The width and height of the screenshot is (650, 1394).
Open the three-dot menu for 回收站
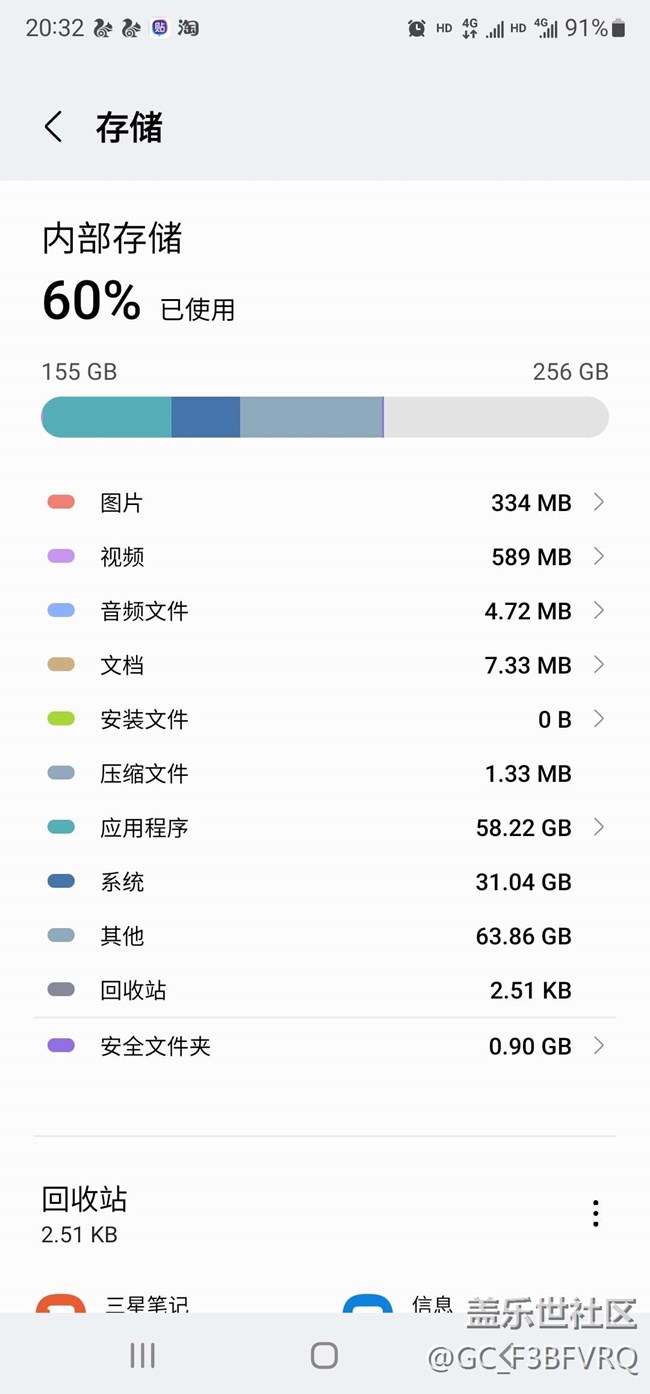point(596,1213)
